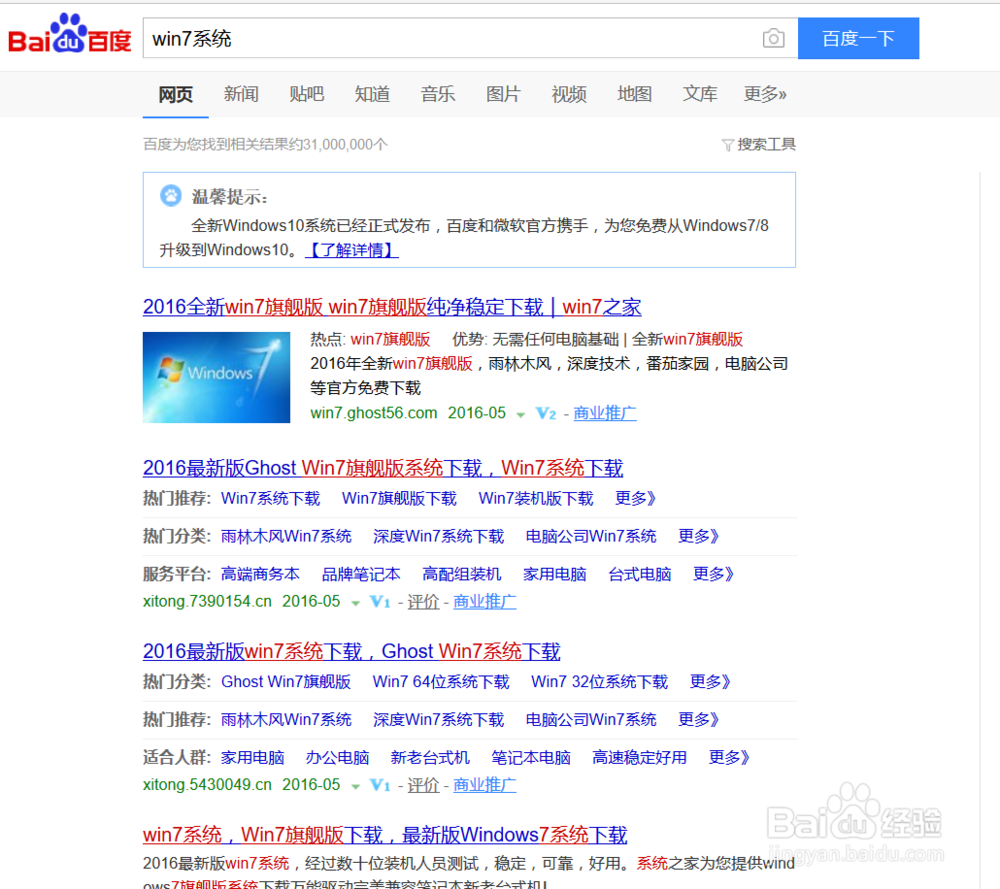Click 商业推广 link after xitong.7390154.cn
Image resolution: width=1000 pixels, height=889 pixels.
click(485, 602)
